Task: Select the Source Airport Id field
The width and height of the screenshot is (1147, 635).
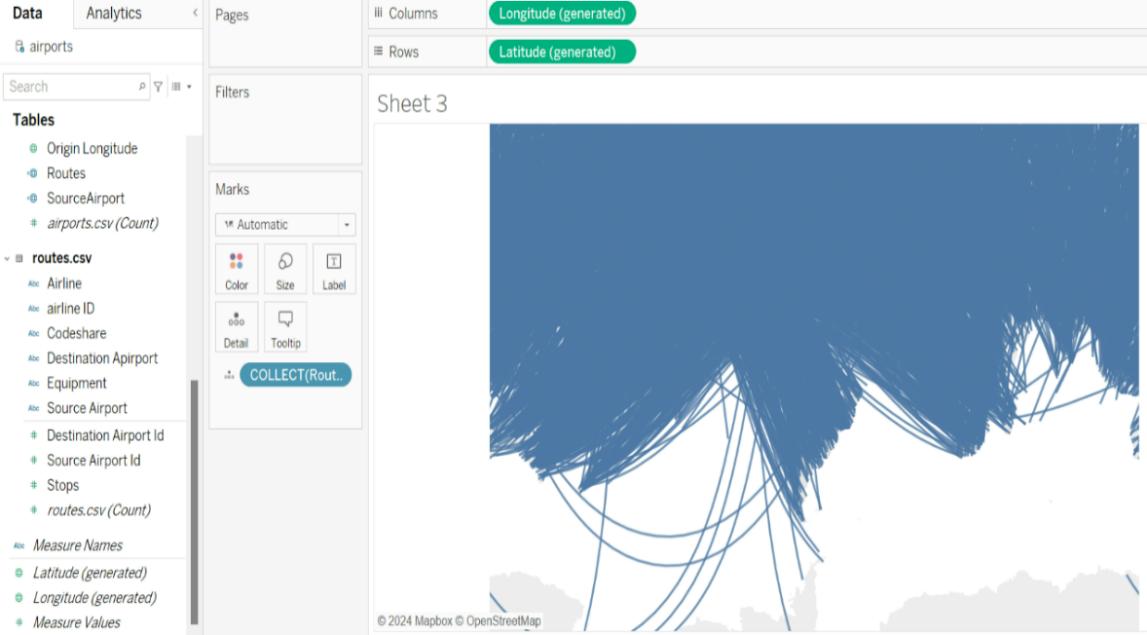Action: [x=94, y=460]
